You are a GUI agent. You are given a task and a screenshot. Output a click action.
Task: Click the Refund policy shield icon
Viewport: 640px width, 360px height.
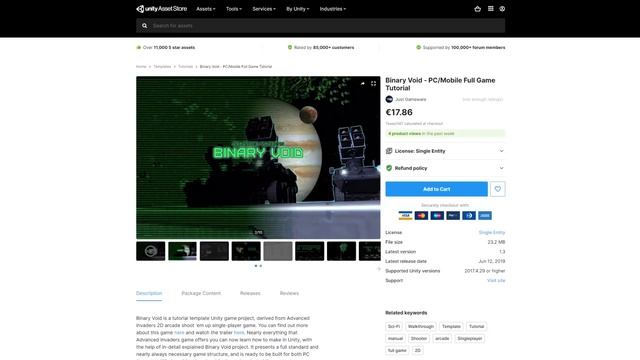pyautogui.click(x=389, y=168)
